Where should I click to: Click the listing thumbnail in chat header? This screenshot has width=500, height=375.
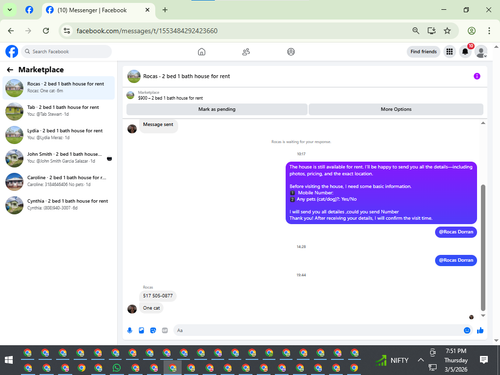tap(134, 76)
